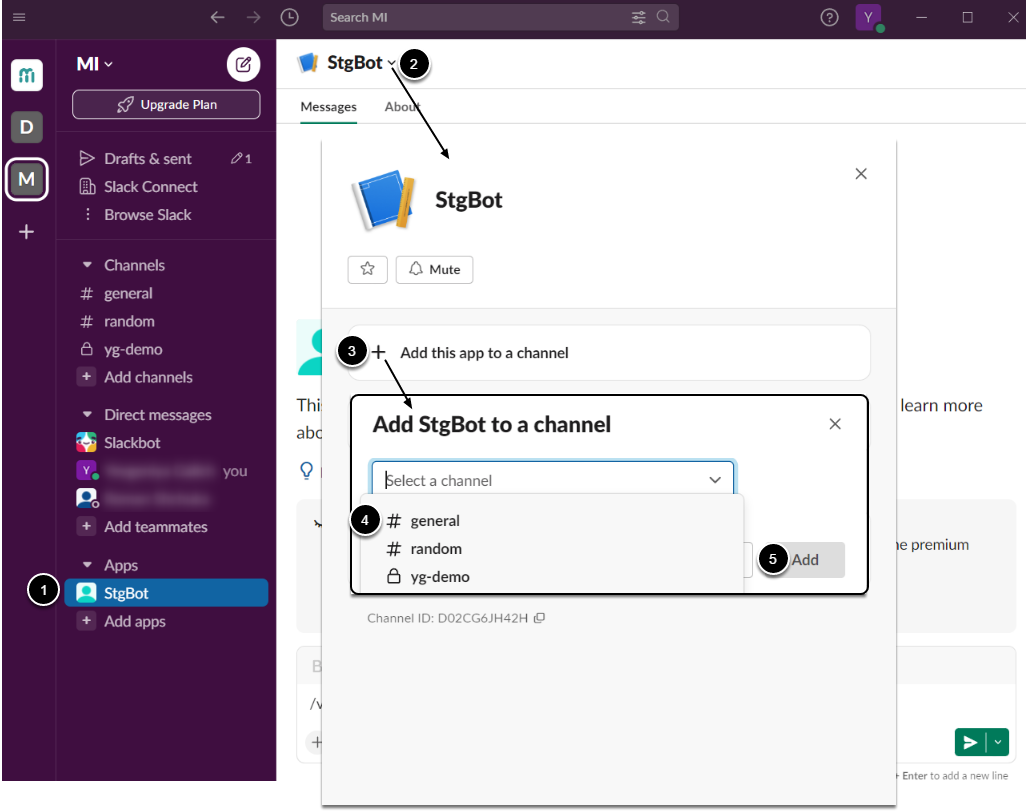1026x811 pixels.
Task: Copy the Channel ID
Action: (539, 618)
